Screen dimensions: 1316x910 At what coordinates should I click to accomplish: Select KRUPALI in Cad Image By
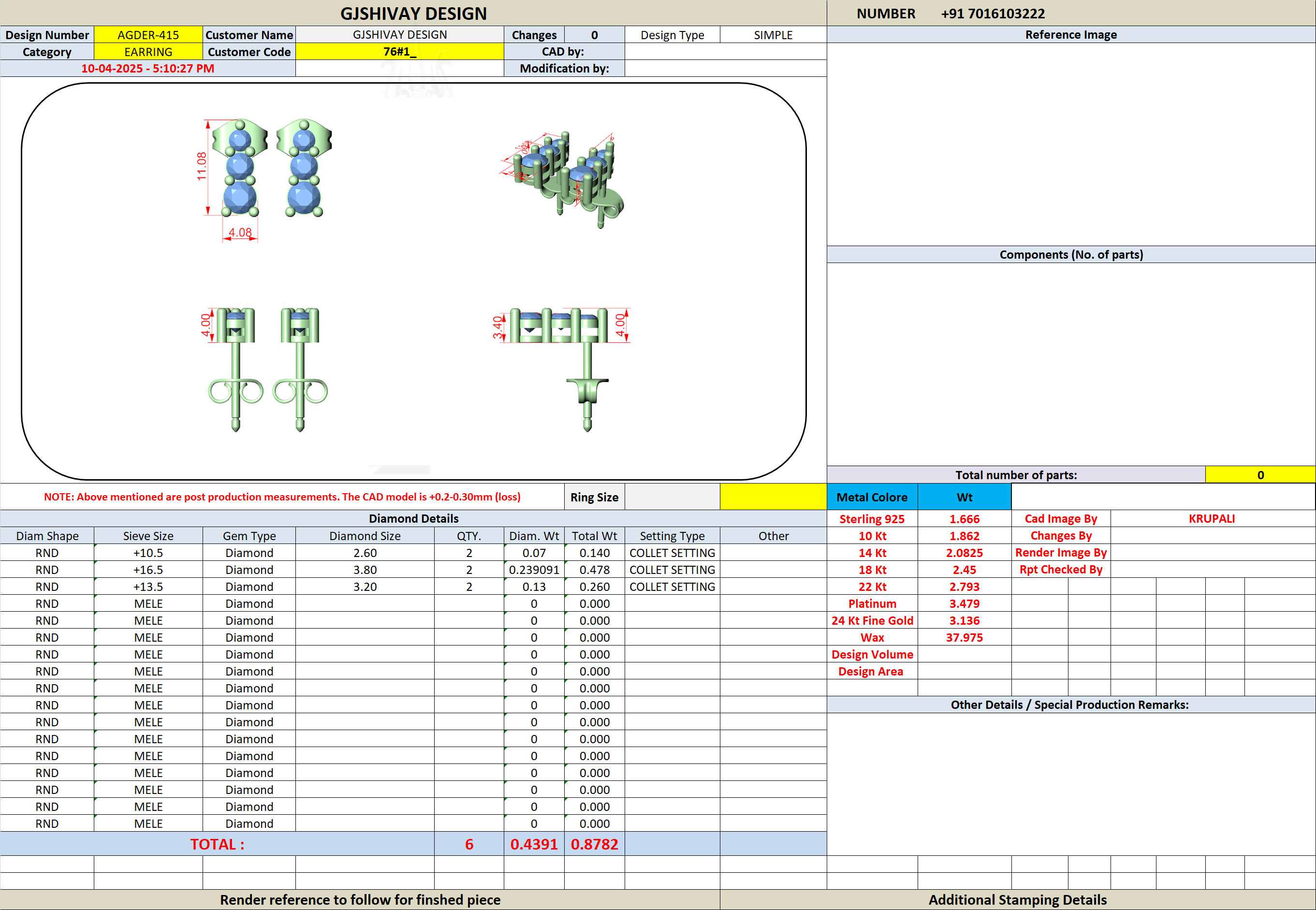[x=1212, y=519]
